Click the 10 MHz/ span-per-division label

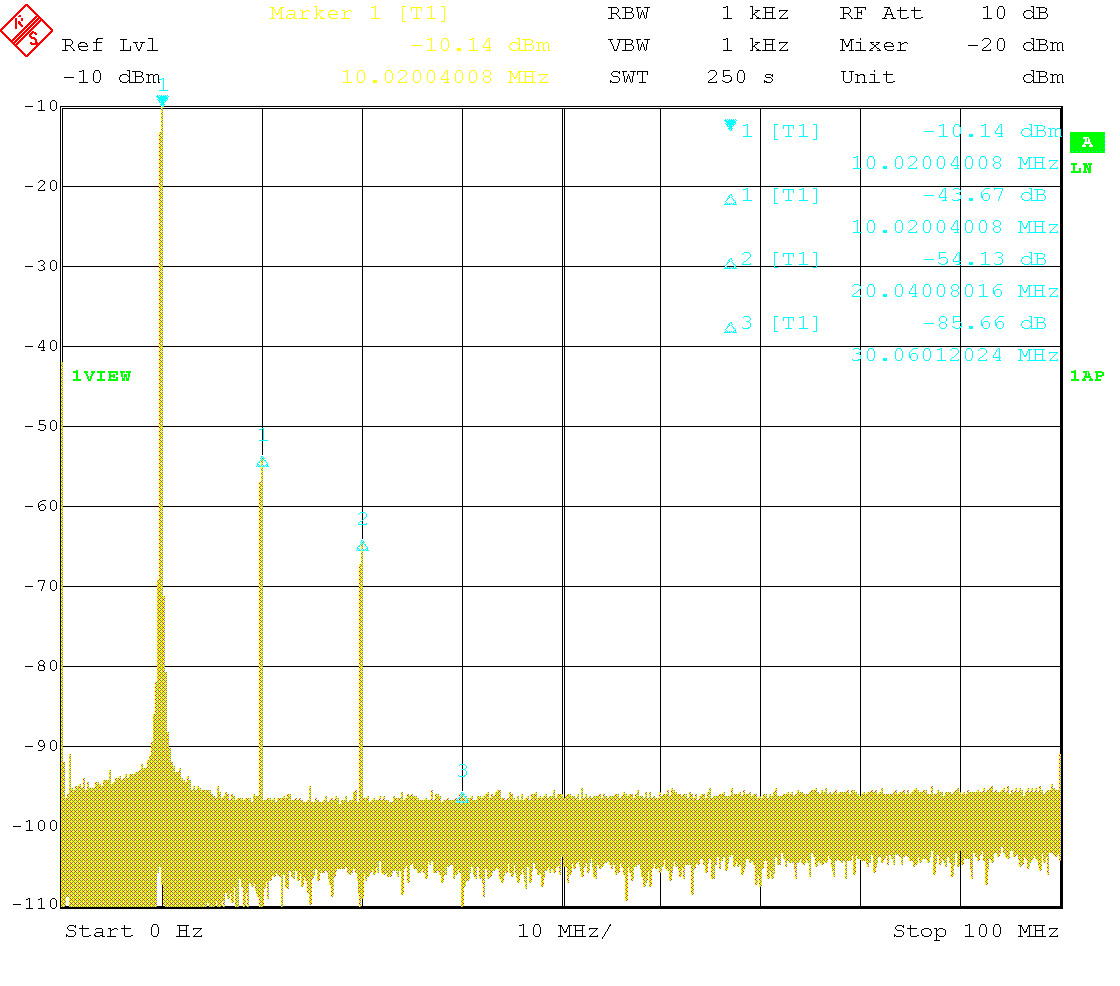click(x=564, y=931)
